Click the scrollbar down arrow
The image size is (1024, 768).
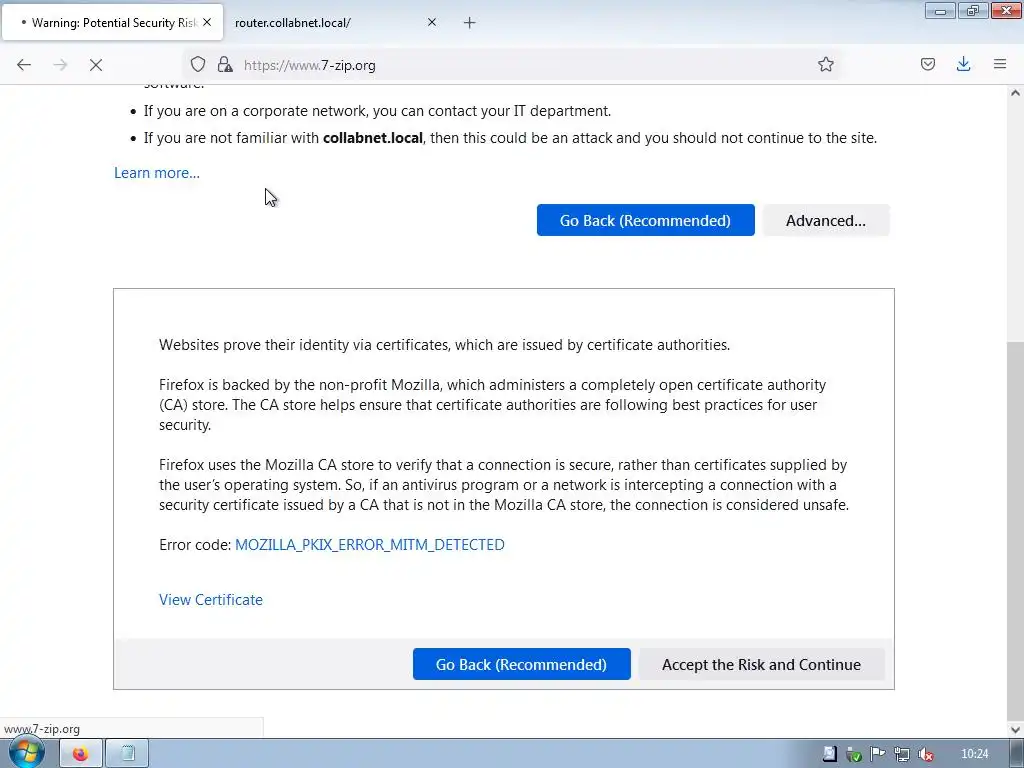pos(1015,729)
